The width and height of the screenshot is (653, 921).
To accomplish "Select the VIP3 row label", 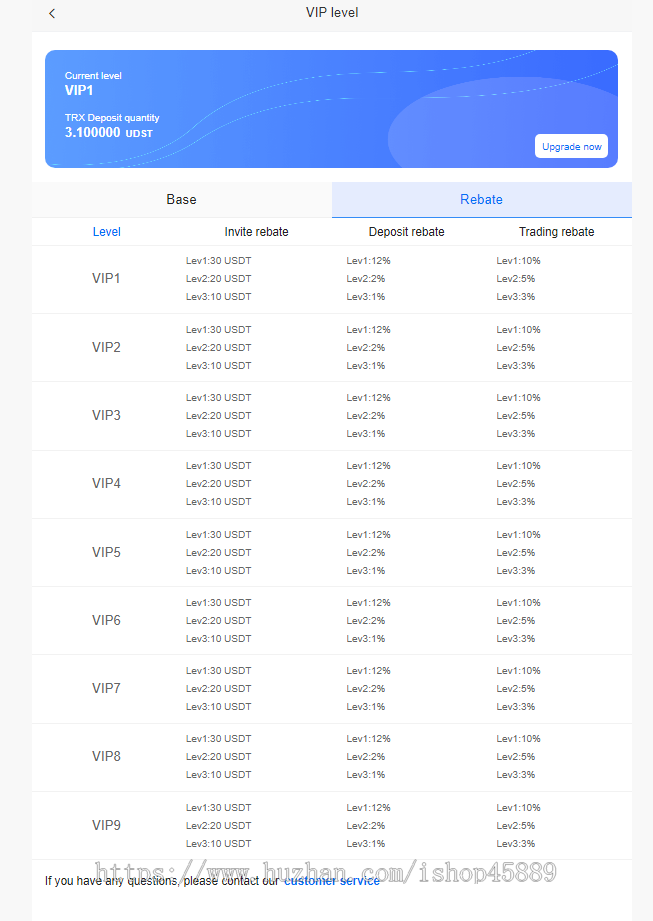I will [106, 416].
